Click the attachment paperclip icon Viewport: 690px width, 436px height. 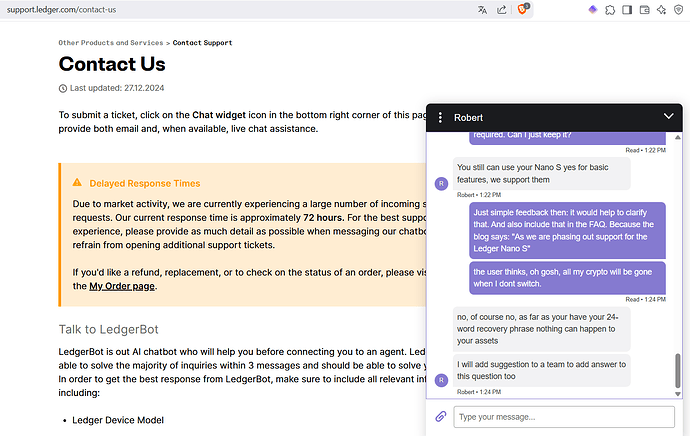(x=440, y=417)
